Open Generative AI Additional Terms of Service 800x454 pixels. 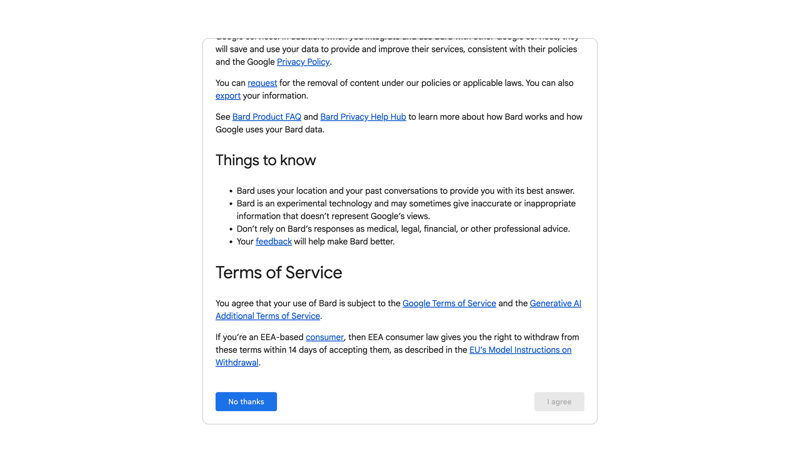click(555, 303)
